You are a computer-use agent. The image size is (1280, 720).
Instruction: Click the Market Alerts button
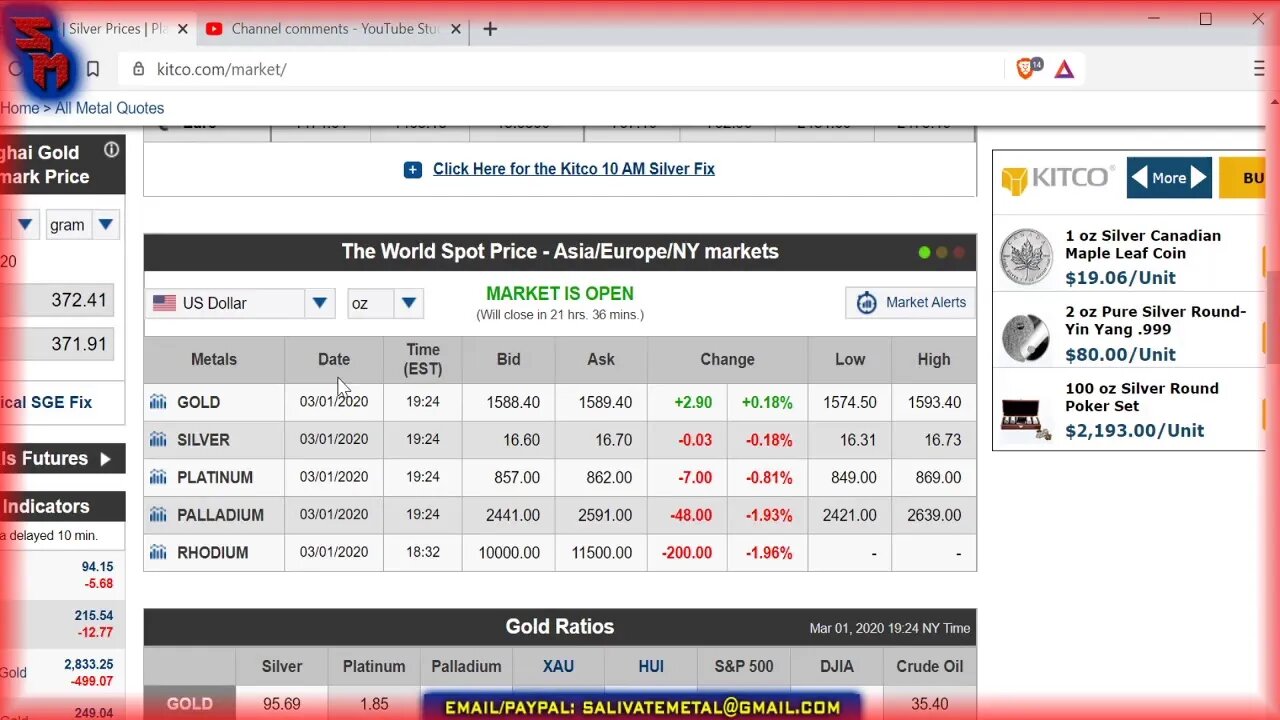908,303
